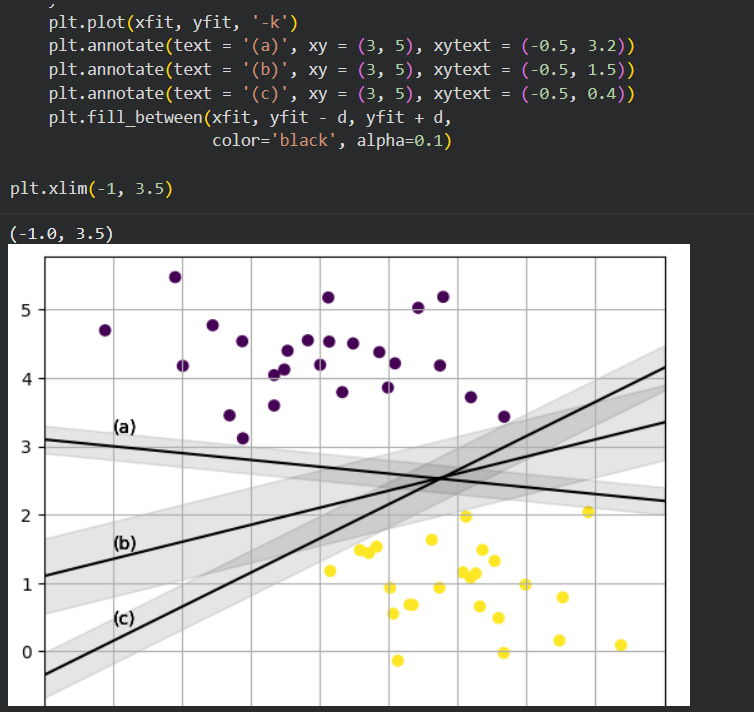This screenshot has width=754, height=712.
Task: Click the output text (-1.0, 3.5)
Action: (x=62, y=234)
